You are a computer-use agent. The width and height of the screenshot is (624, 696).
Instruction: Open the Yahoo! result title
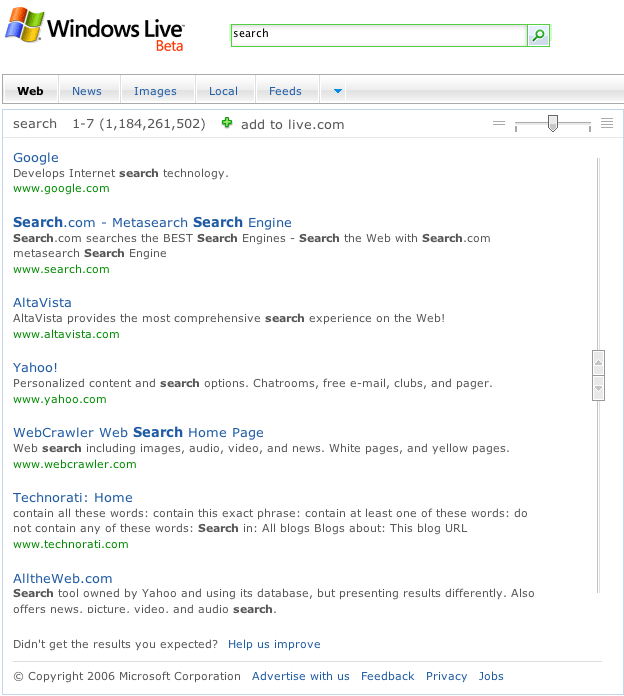pos(35,368)
